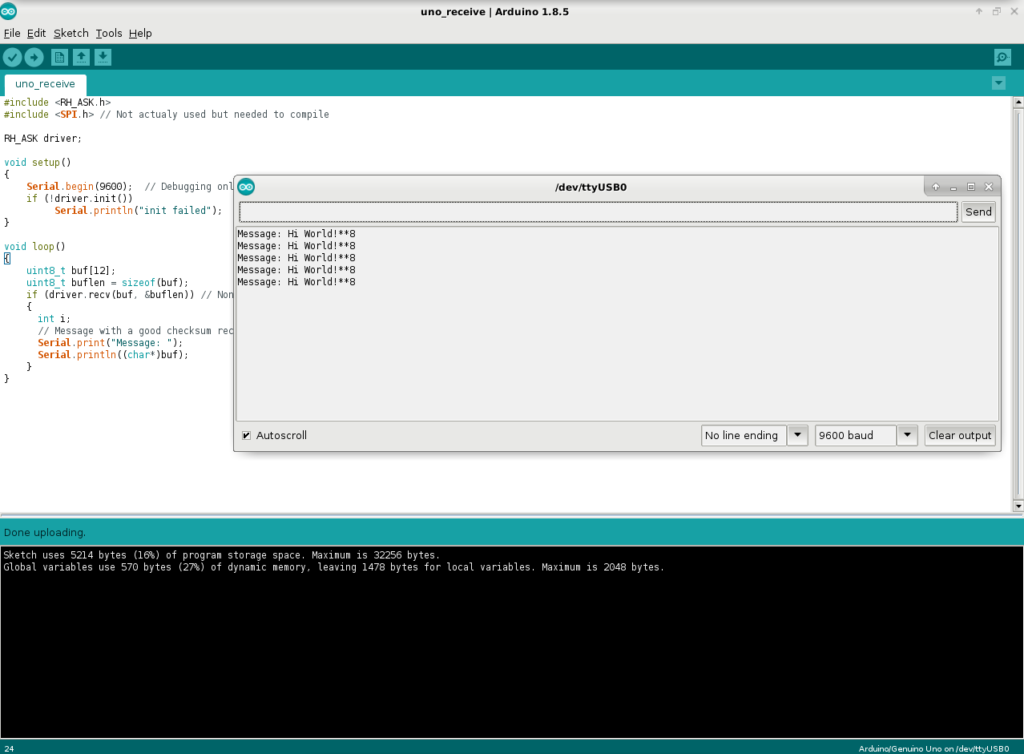Open the tab options dropdown arrow

pyautogui.click(x=998, y=83)
